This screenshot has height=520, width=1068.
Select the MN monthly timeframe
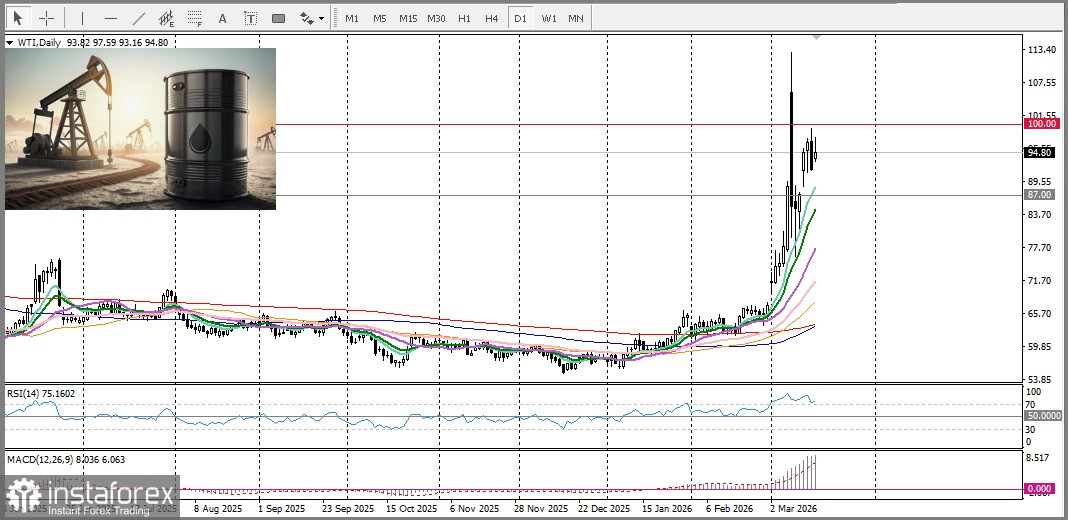(576, 18)
